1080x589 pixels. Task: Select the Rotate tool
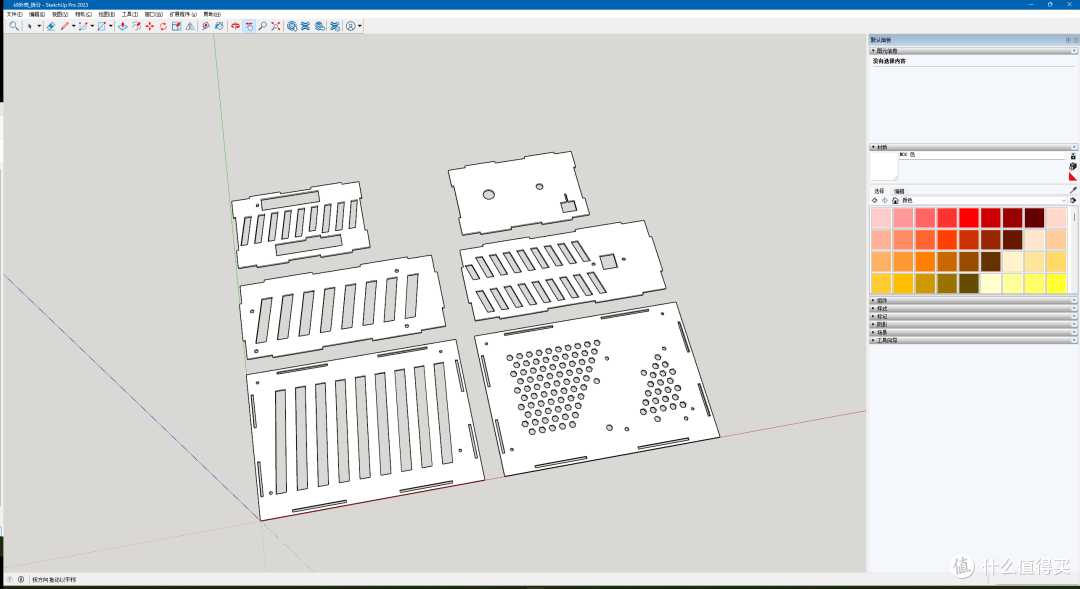[162, 26]
